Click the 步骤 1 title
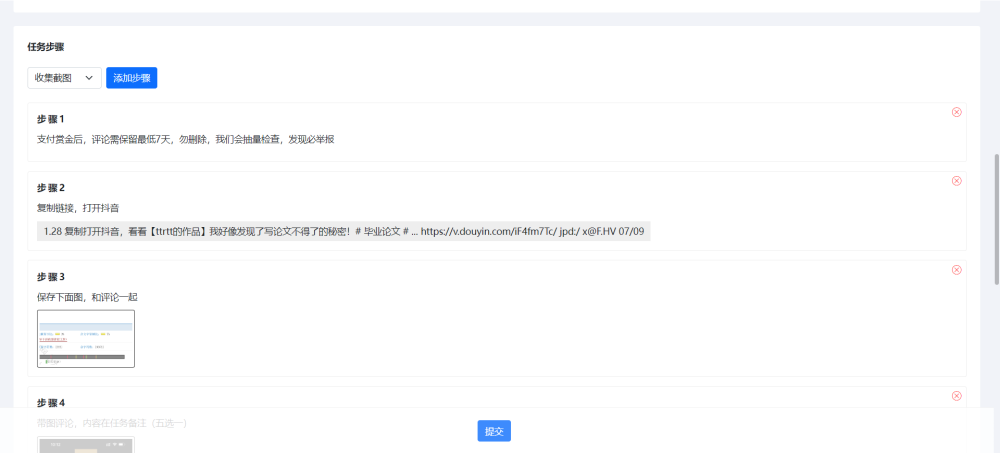This screenshot has height=453, width=1000. [x=50, y=119]
